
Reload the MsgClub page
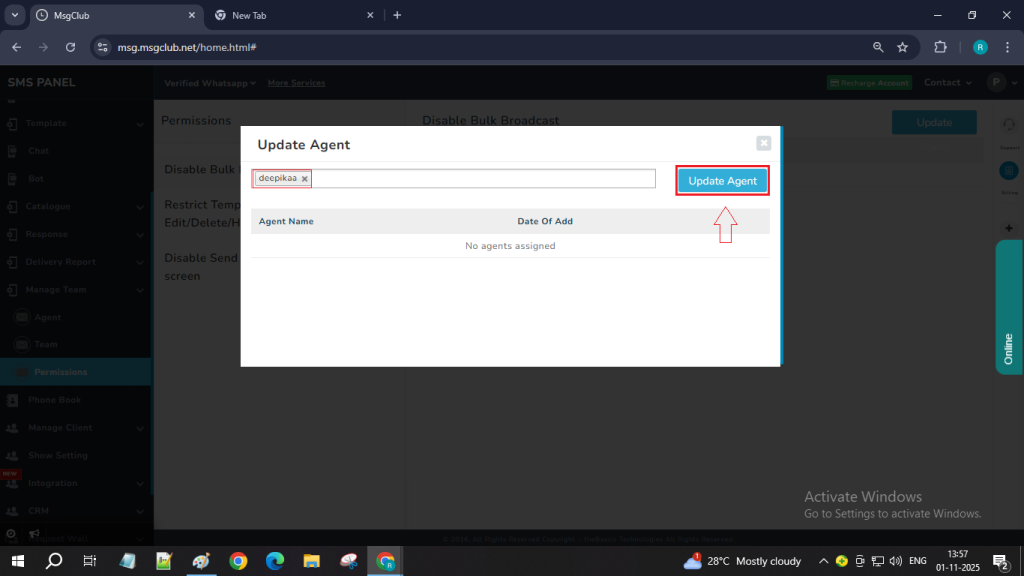70,47
